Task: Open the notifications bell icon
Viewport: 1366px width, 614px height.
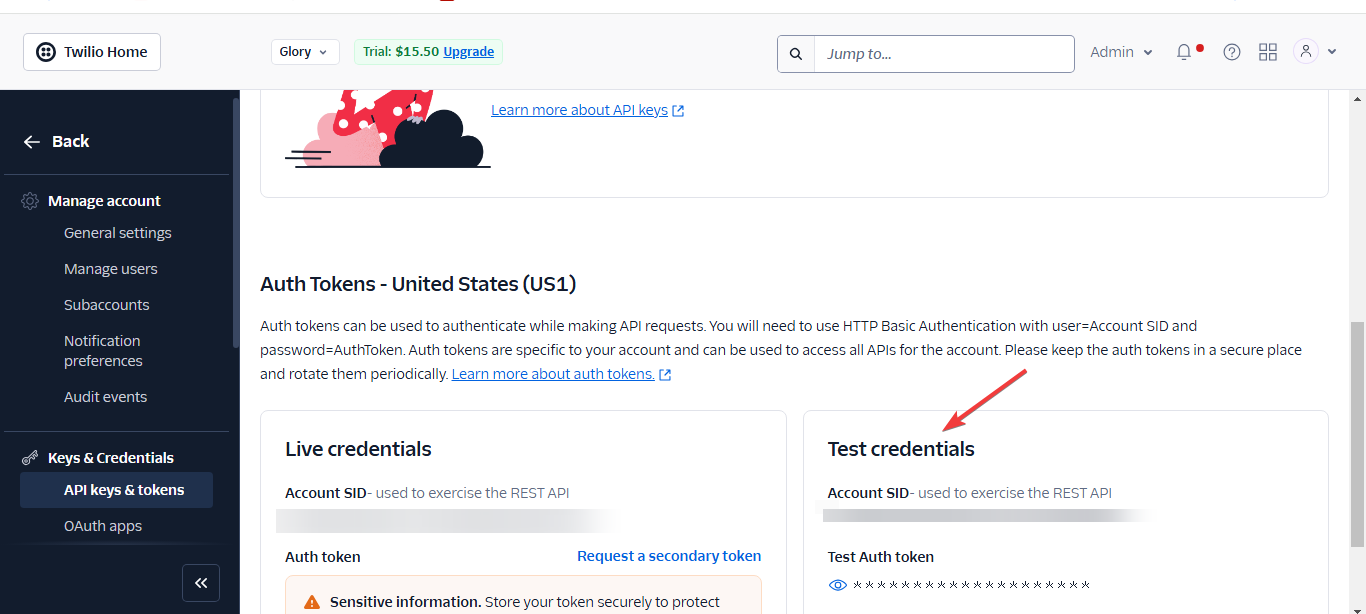Action: coord(1184,52)
